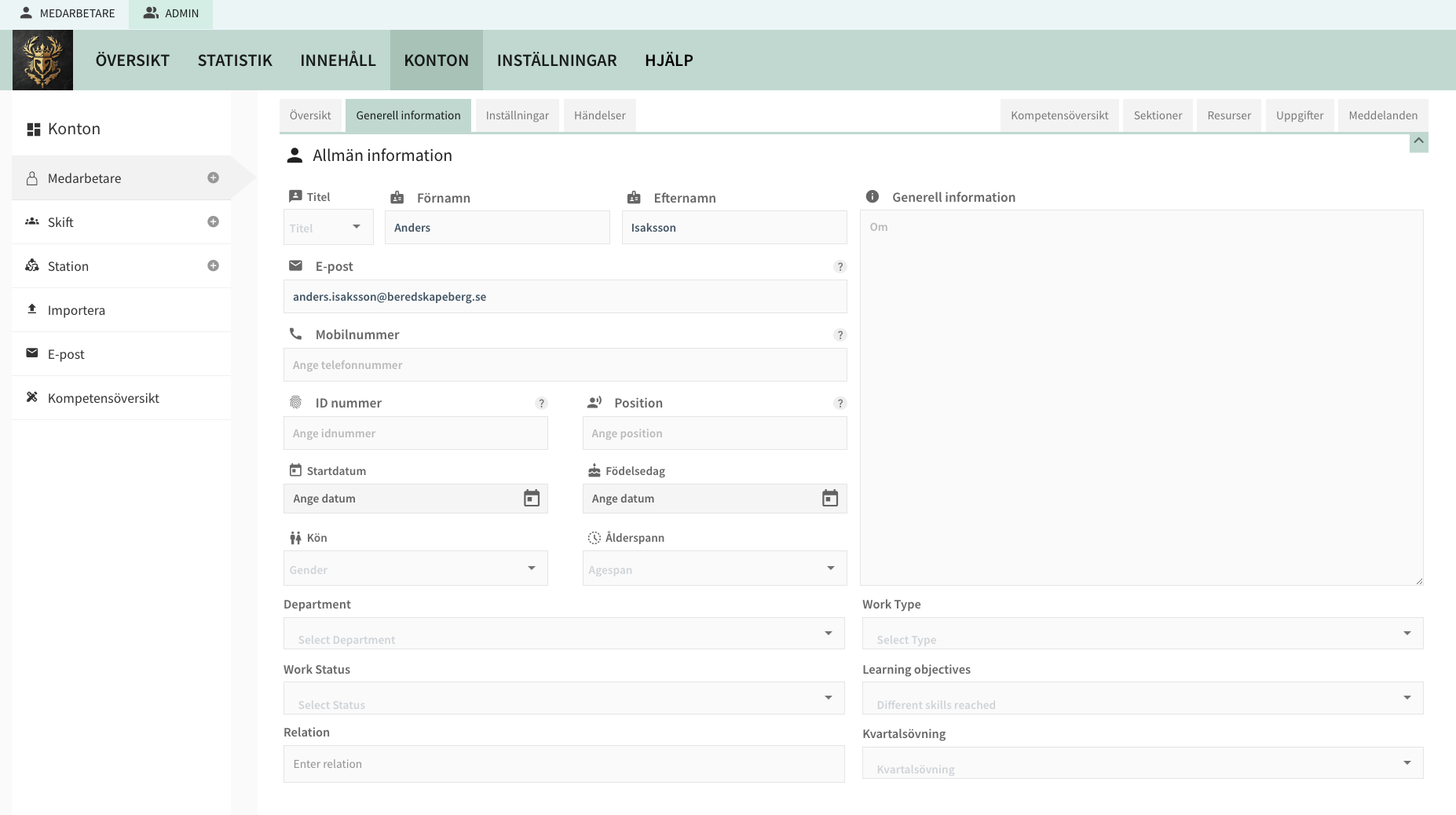Open the Titel dropdown
Screen dimensions: 1456x815
(328, 228)
